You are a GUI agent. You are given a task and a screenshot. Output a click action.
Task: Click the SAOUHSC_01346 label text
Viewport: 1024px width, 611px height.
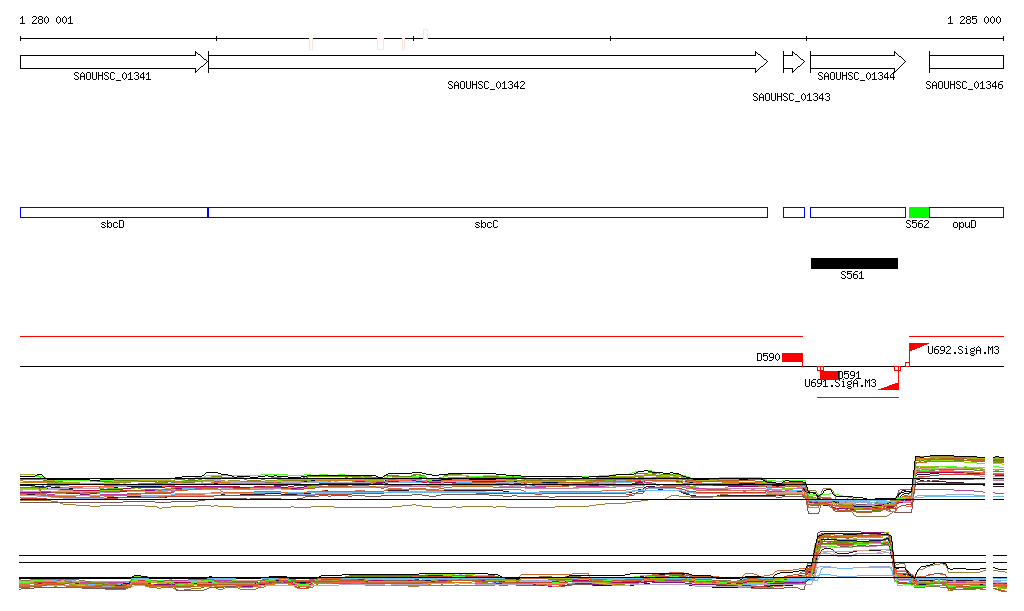point(964,86)
